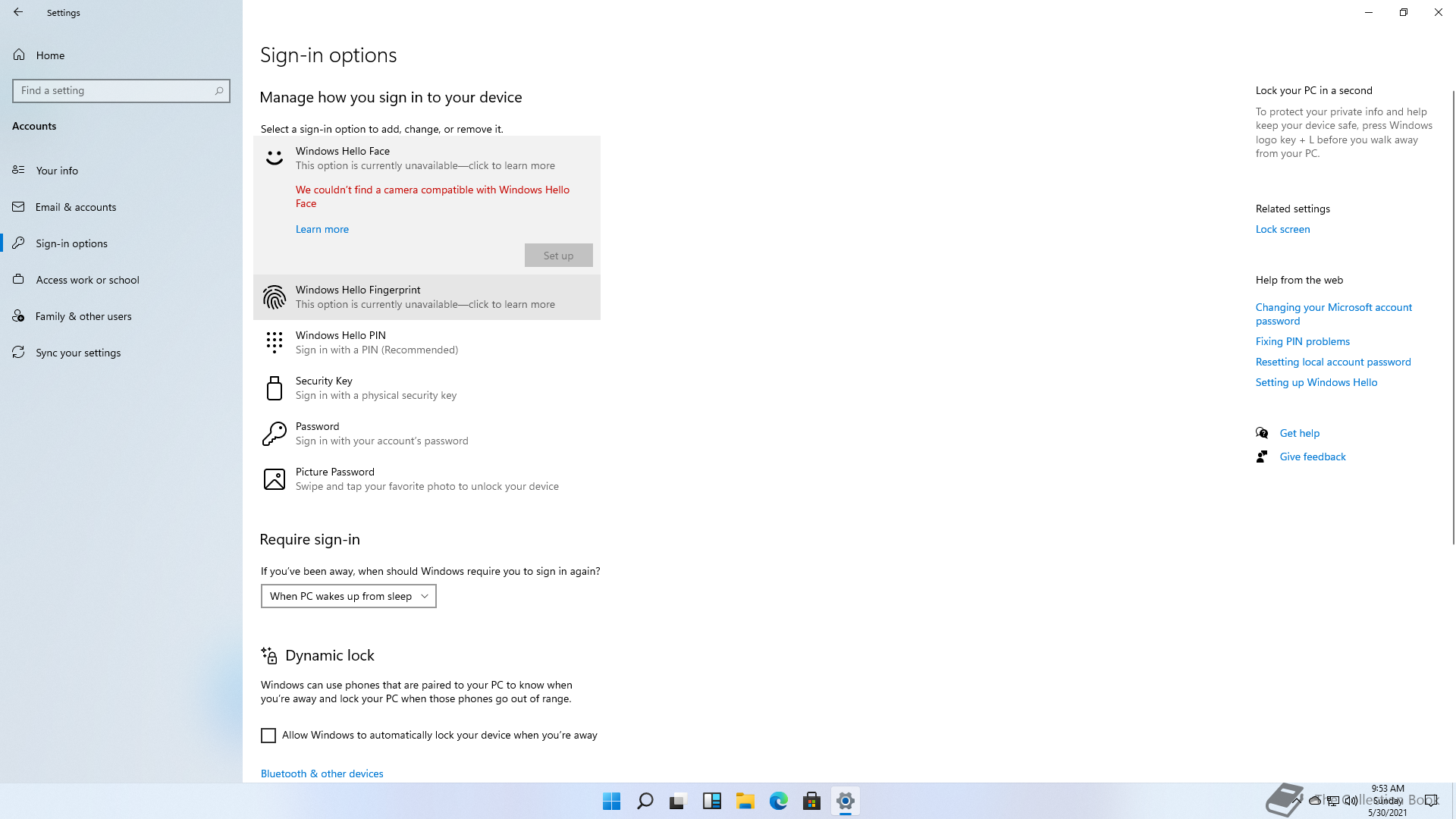The width and height of the screenshot is (1456, 819).
Task: Expand Picture Password option
Action: [427, 479]
